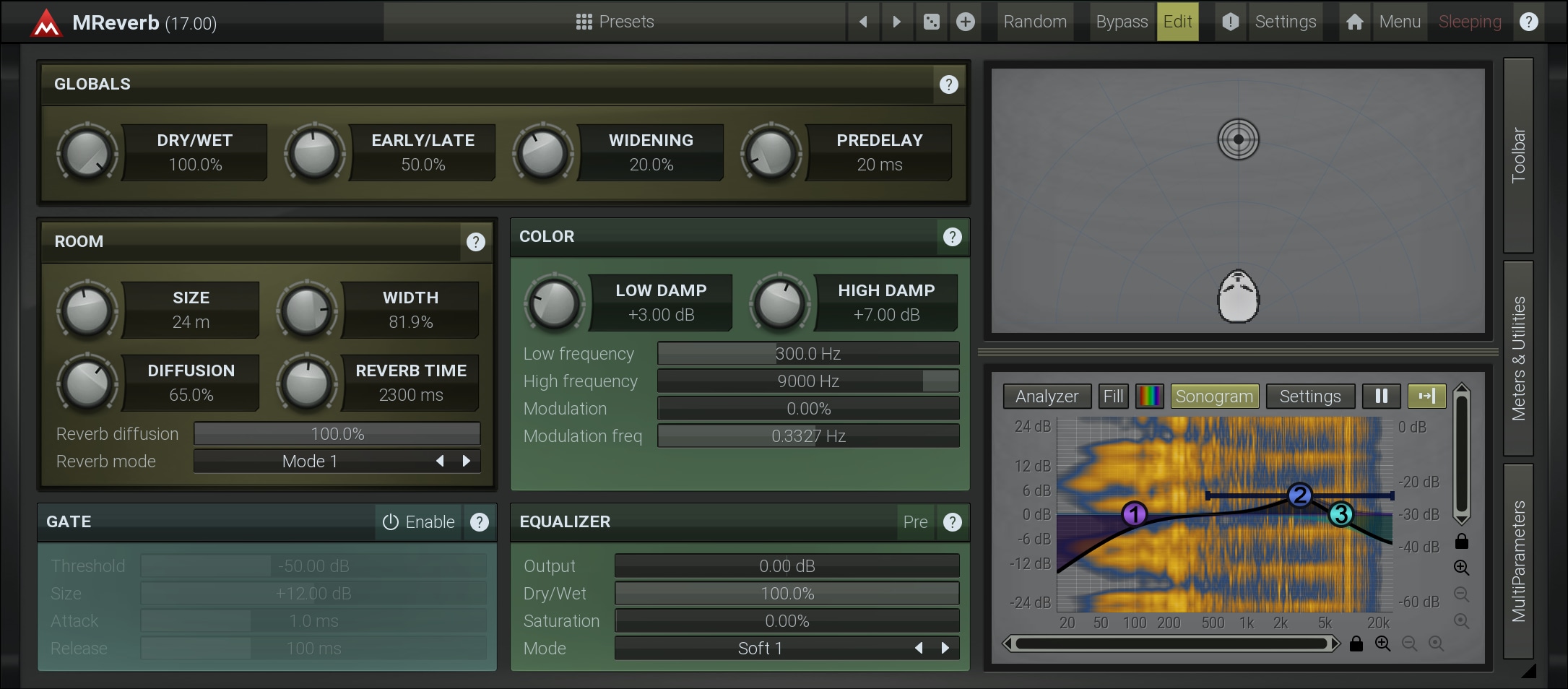
Task: Click the Random button
Action: [x=1034, y=22]
